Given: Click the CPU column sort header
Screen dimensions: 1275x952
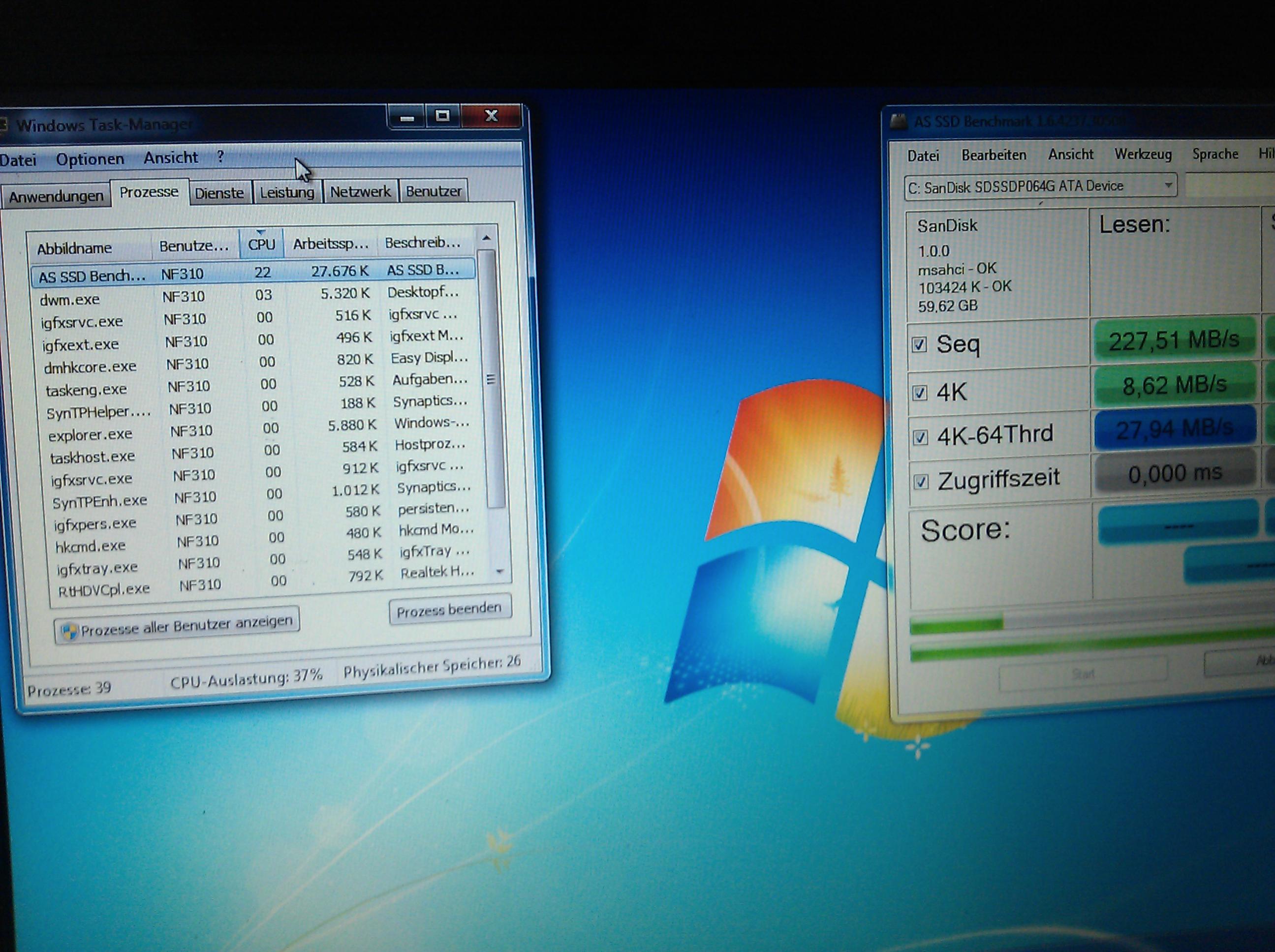Looking at the screenshot, I should tap(261, 245).
